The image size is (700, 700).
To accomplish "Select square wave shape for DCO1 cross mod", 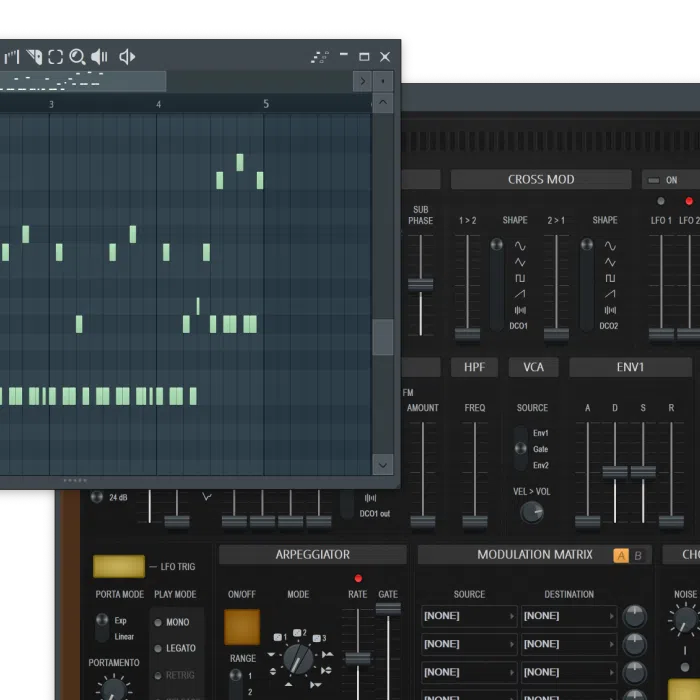I will [x=520, y=278].
